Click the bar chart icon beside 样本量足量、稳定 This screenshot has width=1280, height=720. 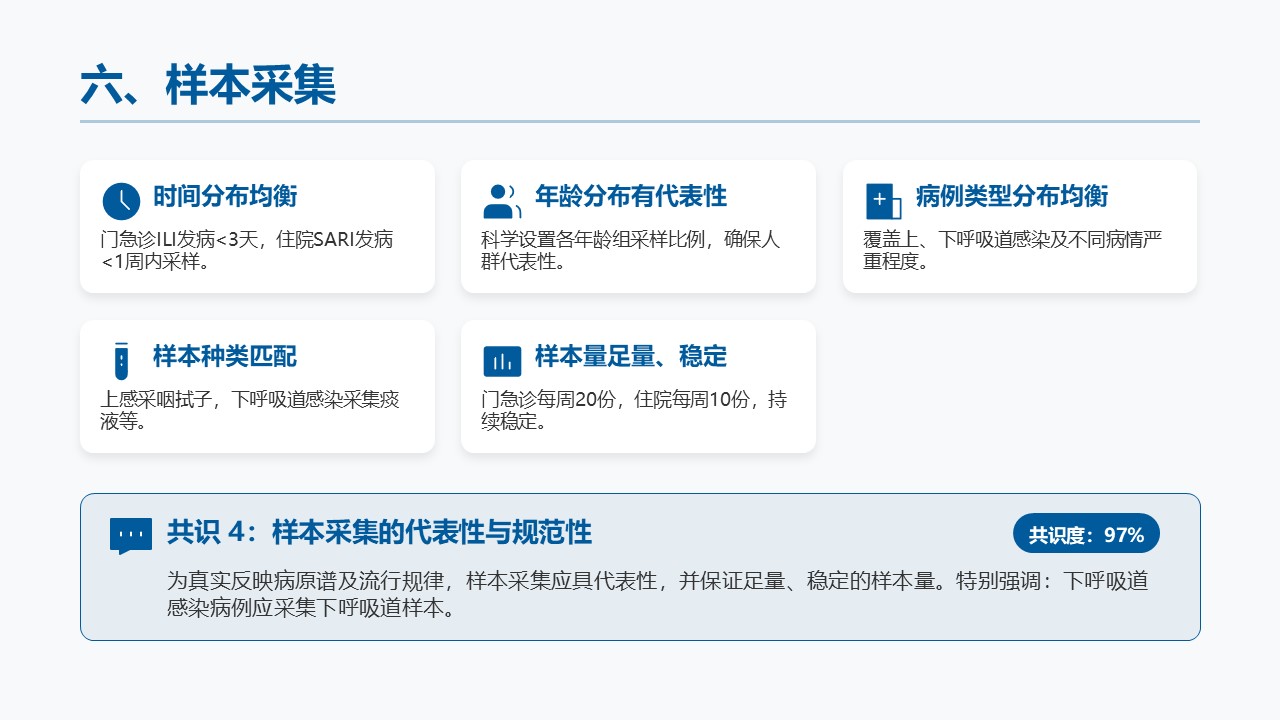click(x=502, y=361)
